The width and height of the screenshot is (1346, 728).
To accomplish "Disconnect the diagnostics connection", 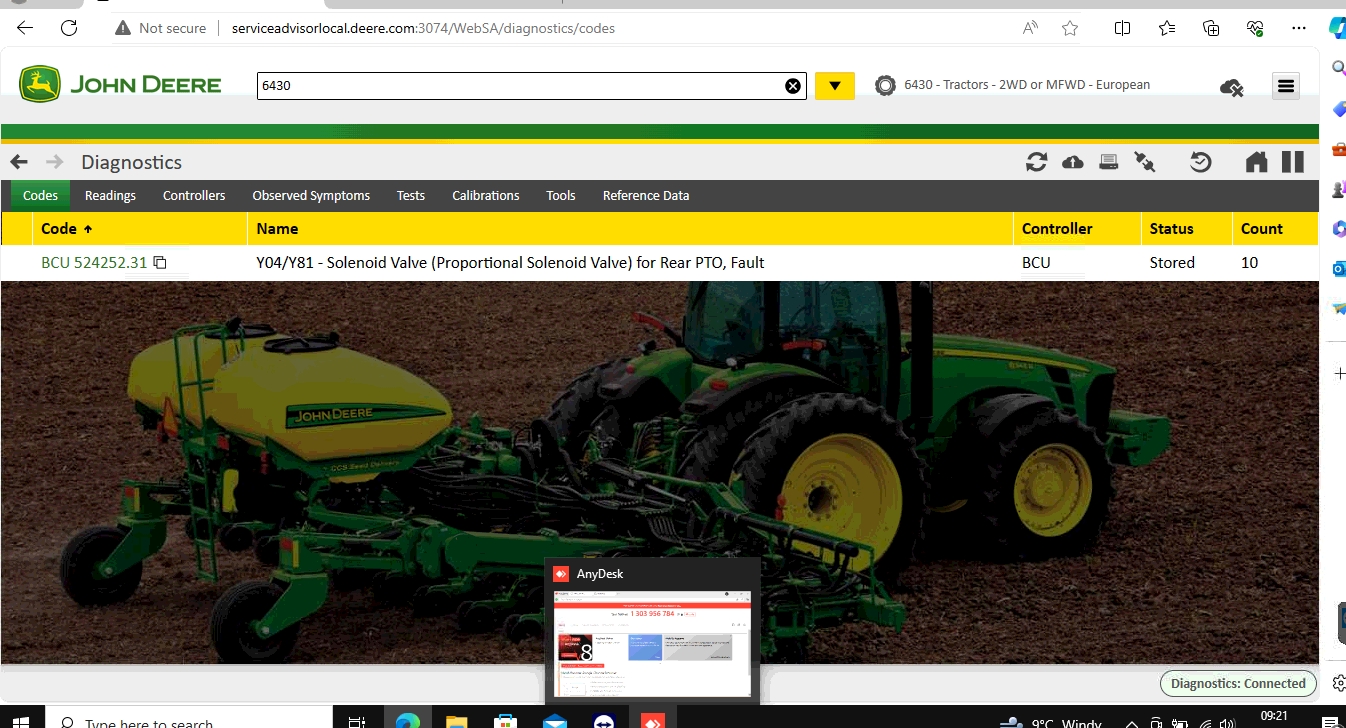I will tap(1145, 162).
